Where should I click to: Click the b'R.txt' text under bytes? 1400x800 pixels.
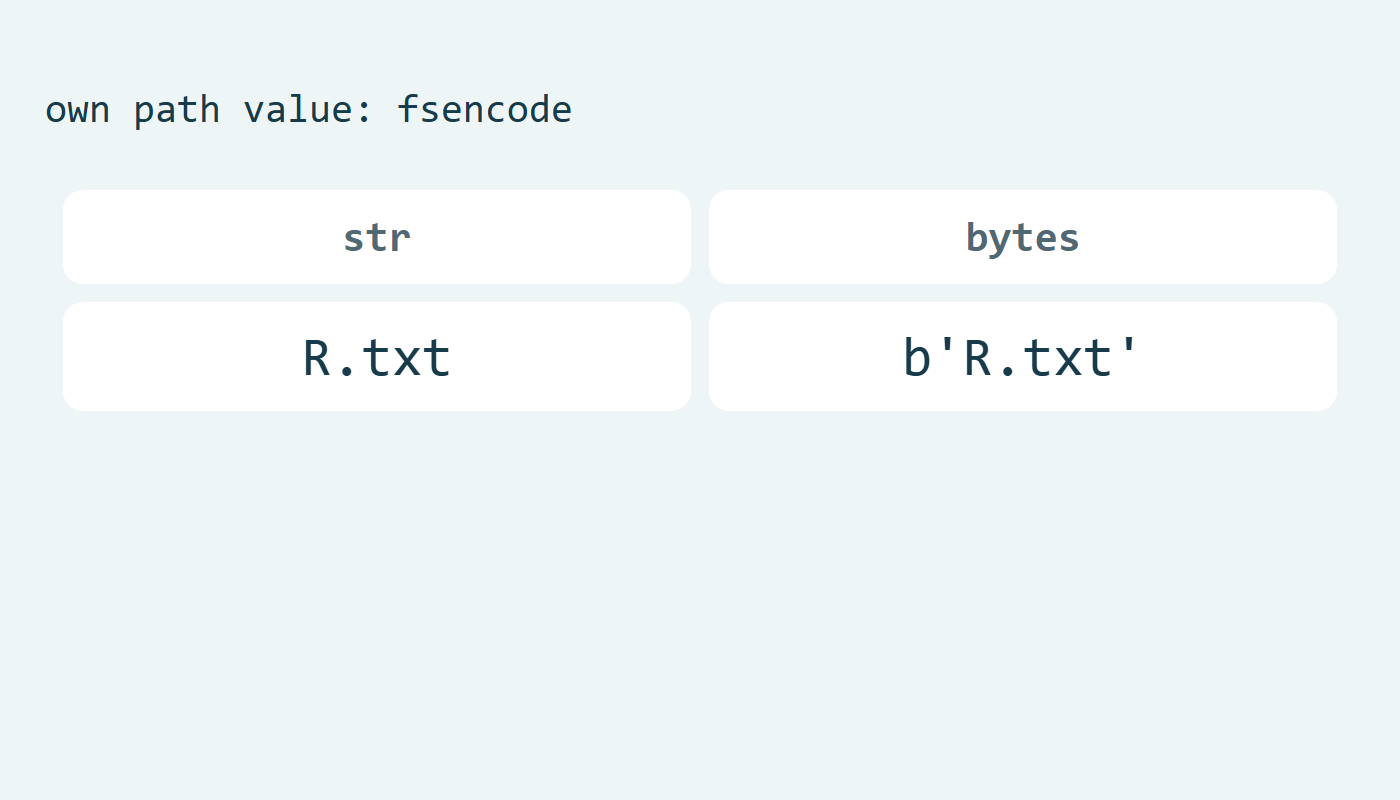click(x=1022, y=357)
